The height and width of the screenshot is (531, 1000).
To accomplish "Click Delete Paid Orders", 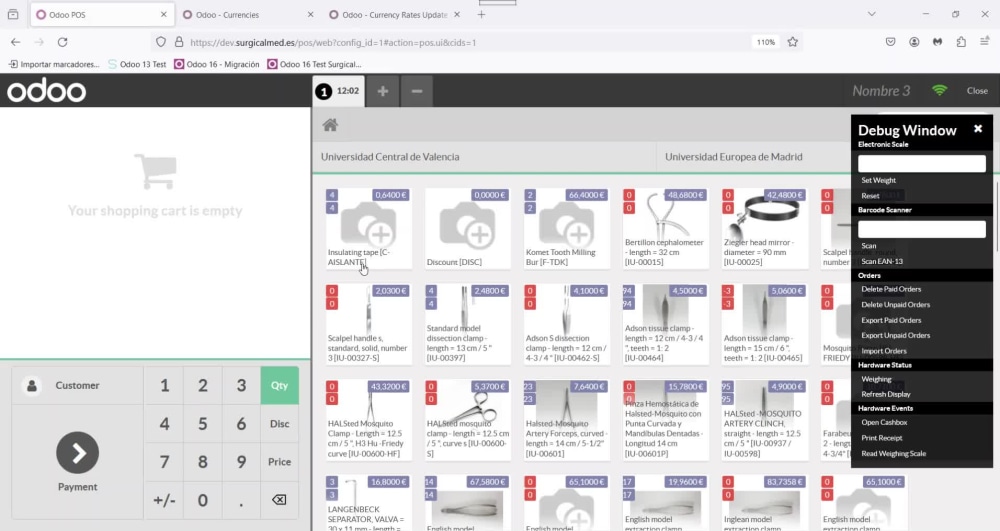I will pyautogui.click(x=891, y=289).
